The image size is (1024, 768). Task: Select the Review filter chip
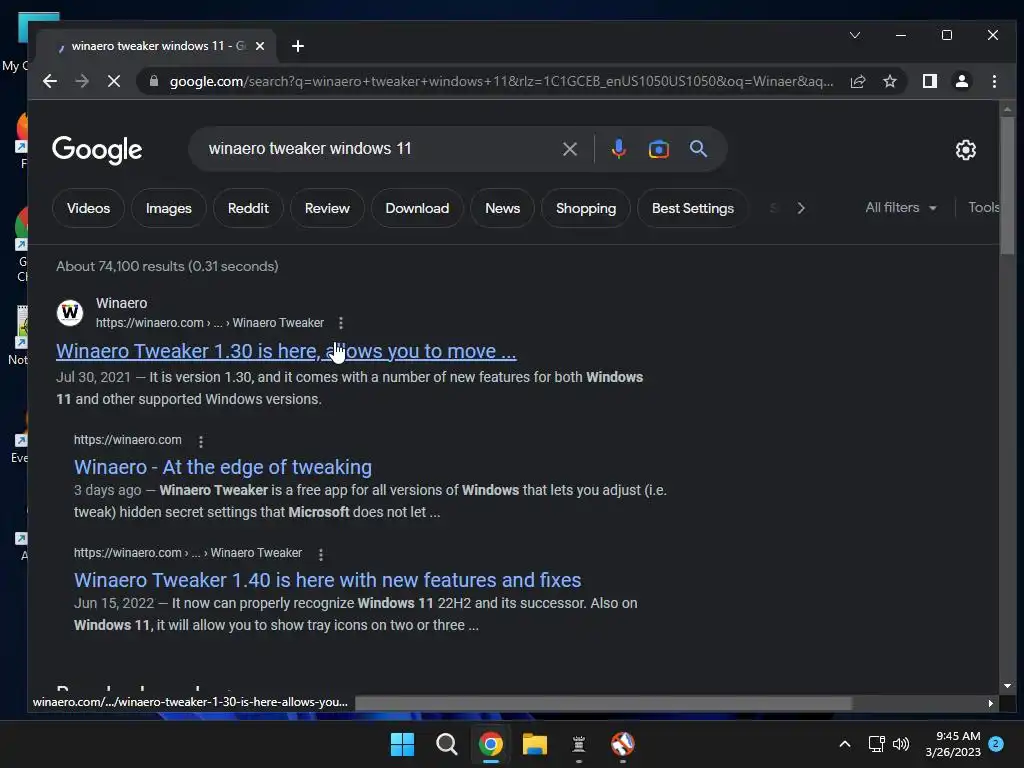coord(327,208)
